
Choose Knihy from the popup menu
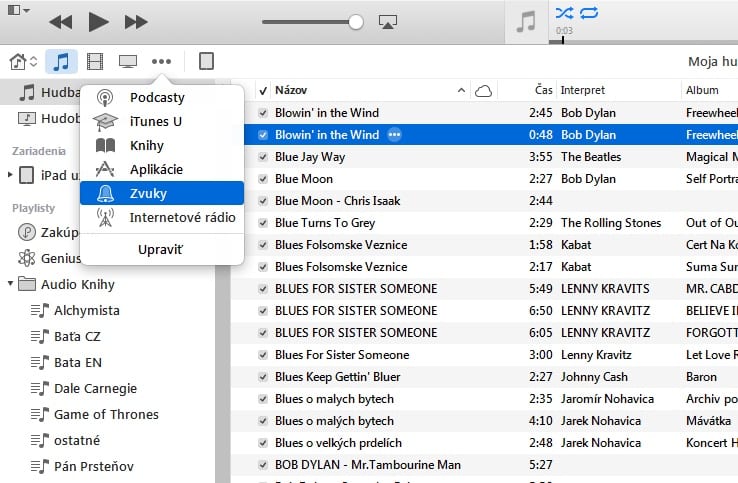pos(162,145)
